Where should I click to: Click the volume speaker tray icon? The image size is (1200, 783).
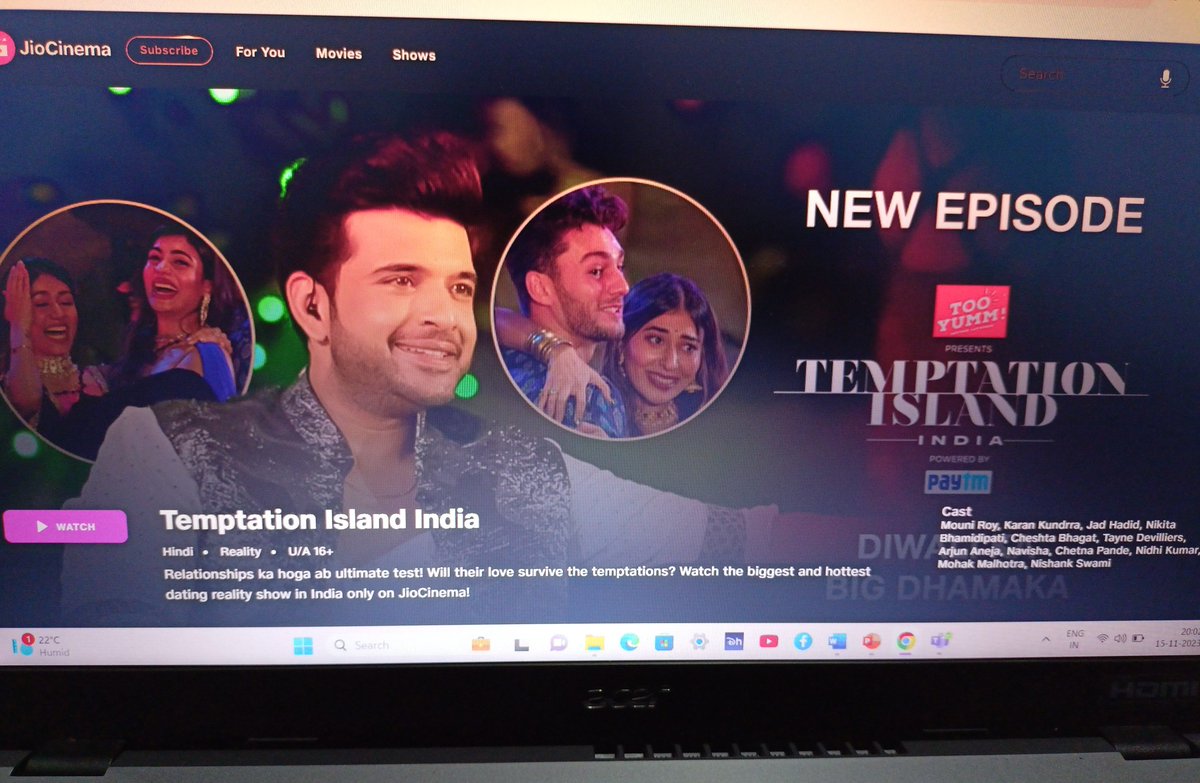click(1121, 638)
